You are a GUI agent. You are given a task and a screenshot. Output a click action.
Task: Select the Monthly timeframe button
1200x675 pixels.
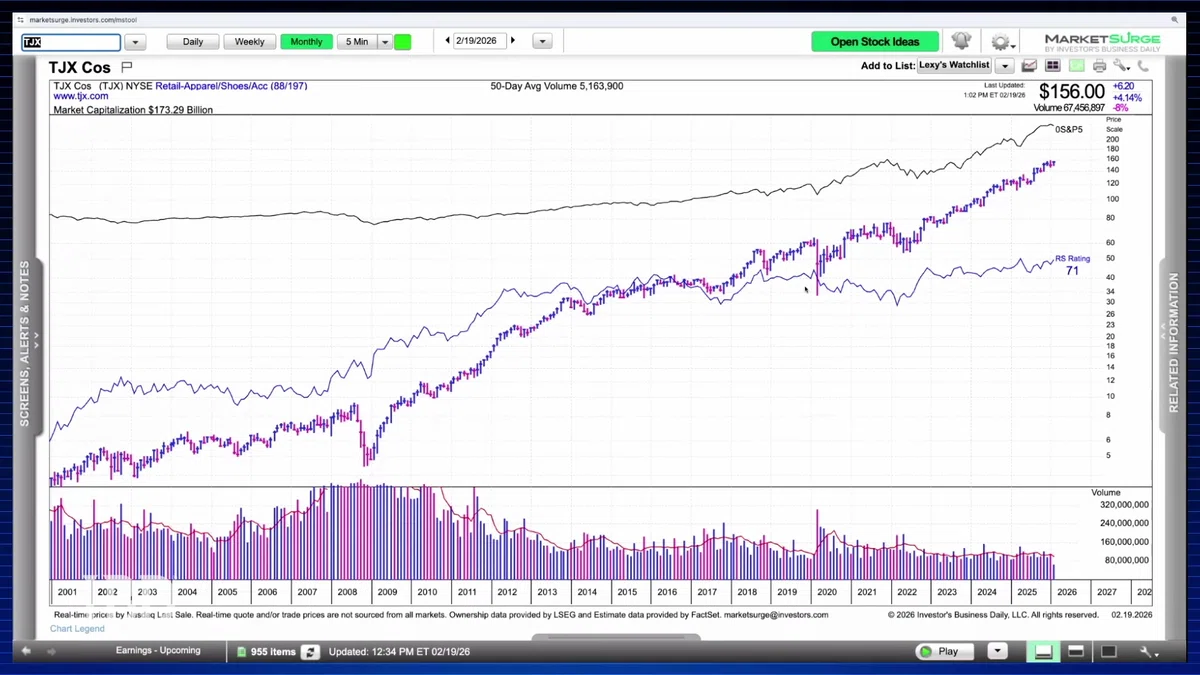[307, 42]
